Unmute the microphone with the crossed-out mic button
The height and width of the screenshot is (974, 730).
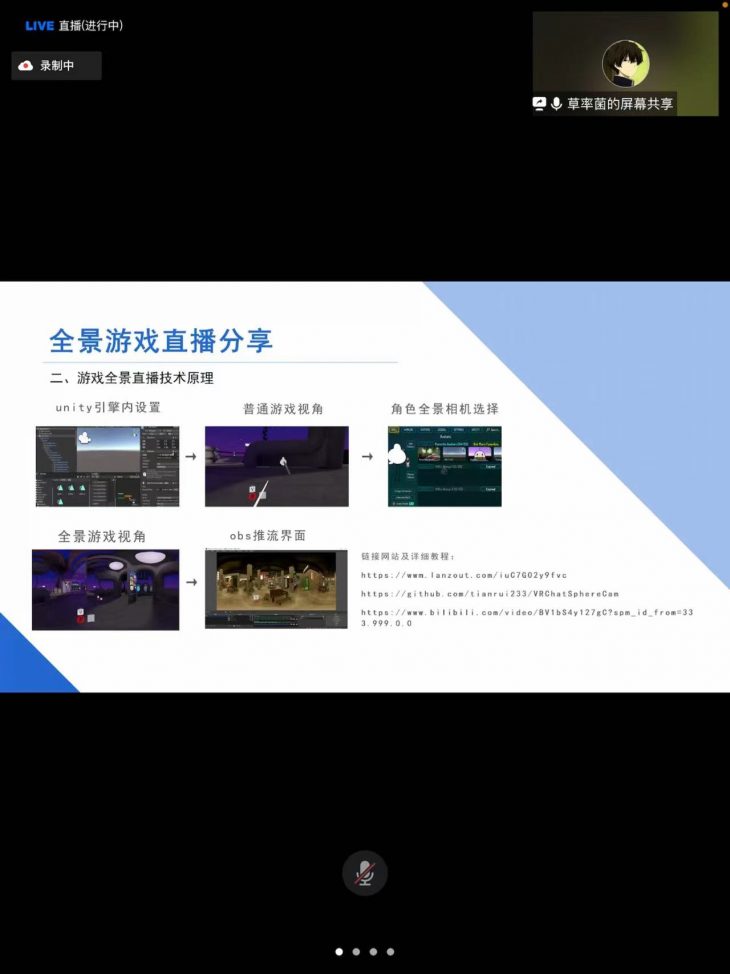[x=365, y=873]
